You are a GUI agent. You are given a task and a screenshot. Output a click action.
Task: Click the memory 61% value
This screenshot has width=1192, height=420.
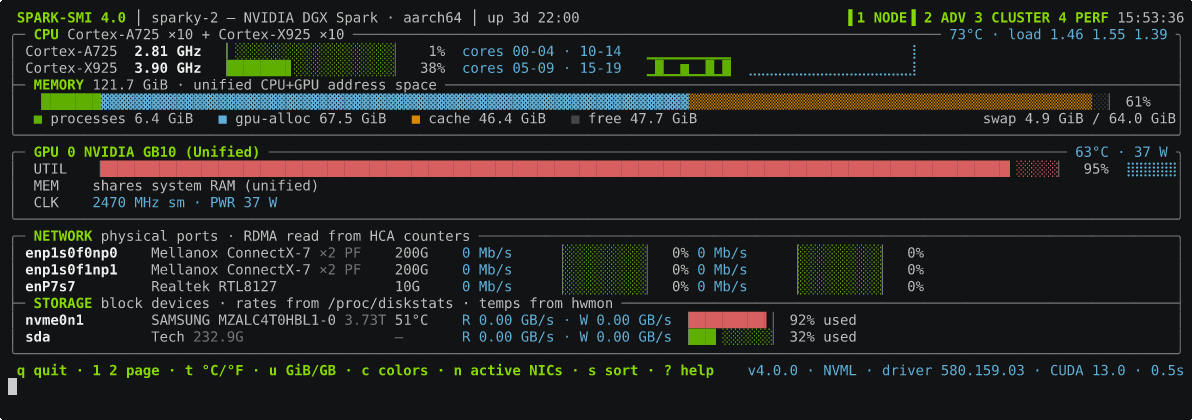[1138, 102]
